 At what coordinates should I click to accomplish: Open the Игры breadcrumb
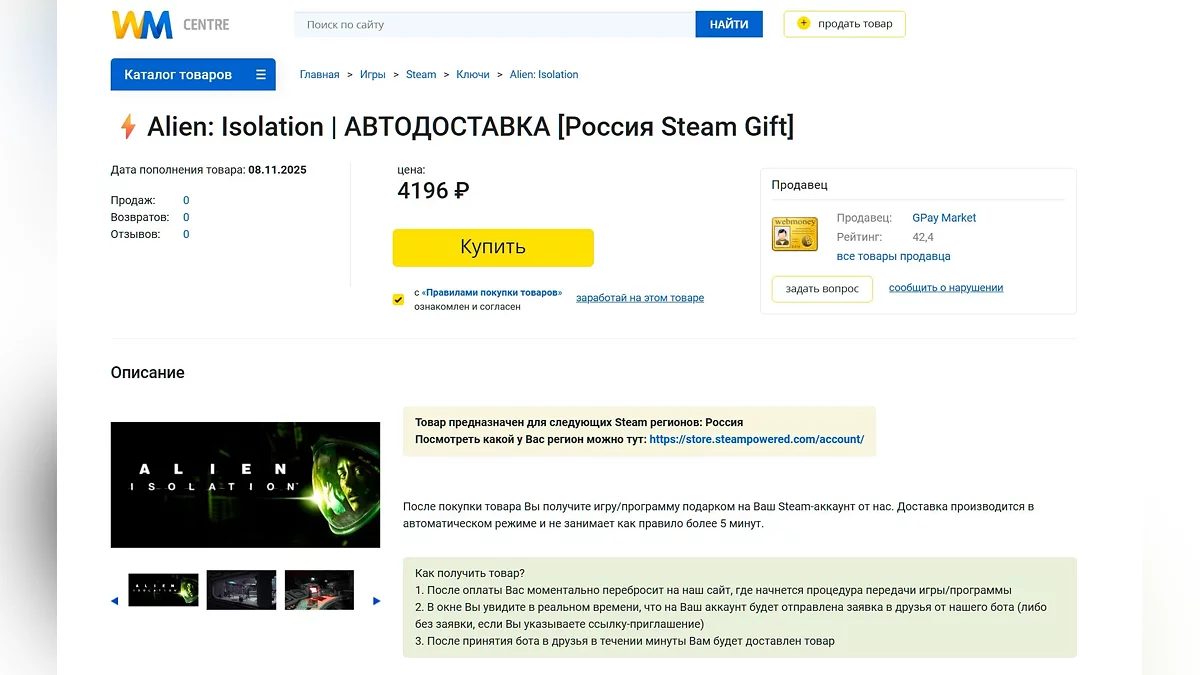(x=373, y=75)
